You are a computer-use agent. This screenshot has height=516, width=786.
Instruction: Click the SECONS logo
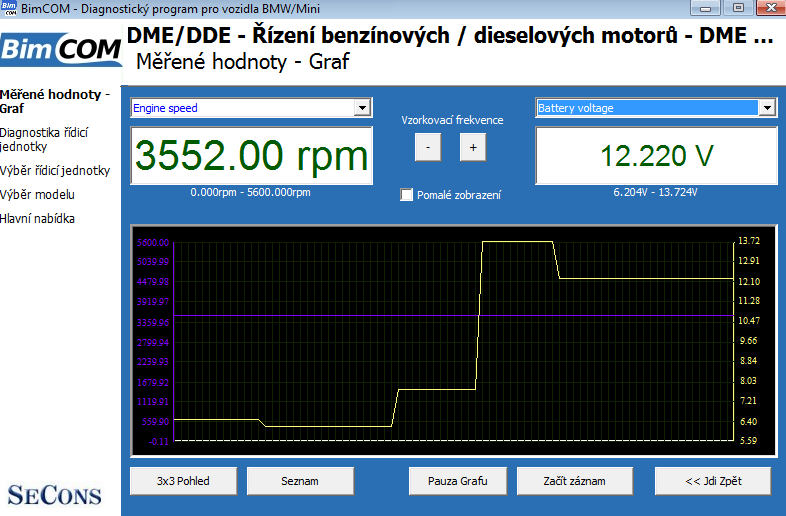54,495
